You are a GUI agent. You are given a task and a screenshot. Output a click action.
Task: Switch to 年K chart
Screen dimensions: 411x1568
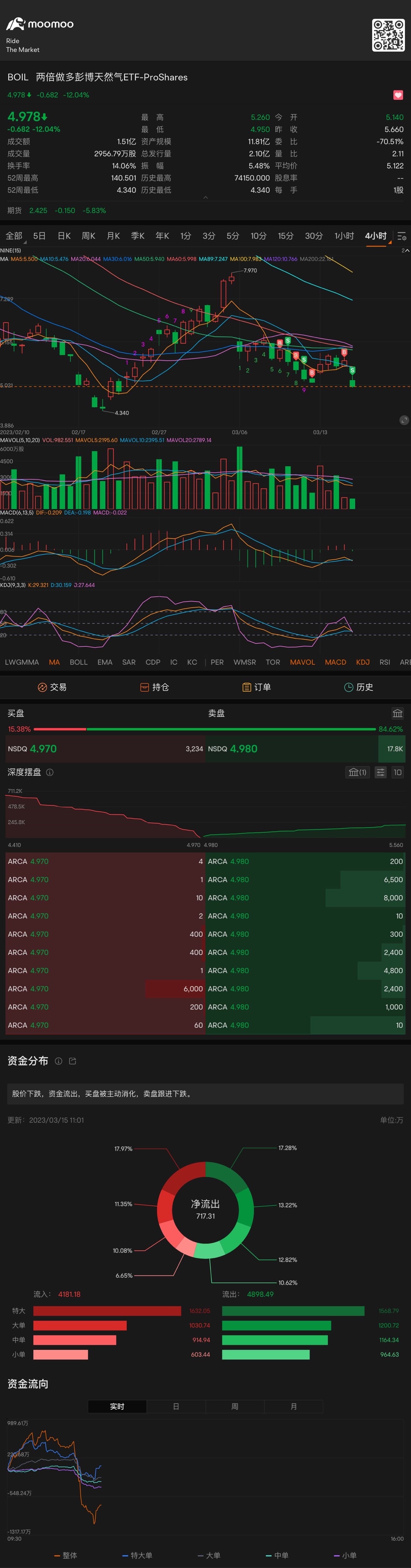pyautogui.click(x=162, y=236)
